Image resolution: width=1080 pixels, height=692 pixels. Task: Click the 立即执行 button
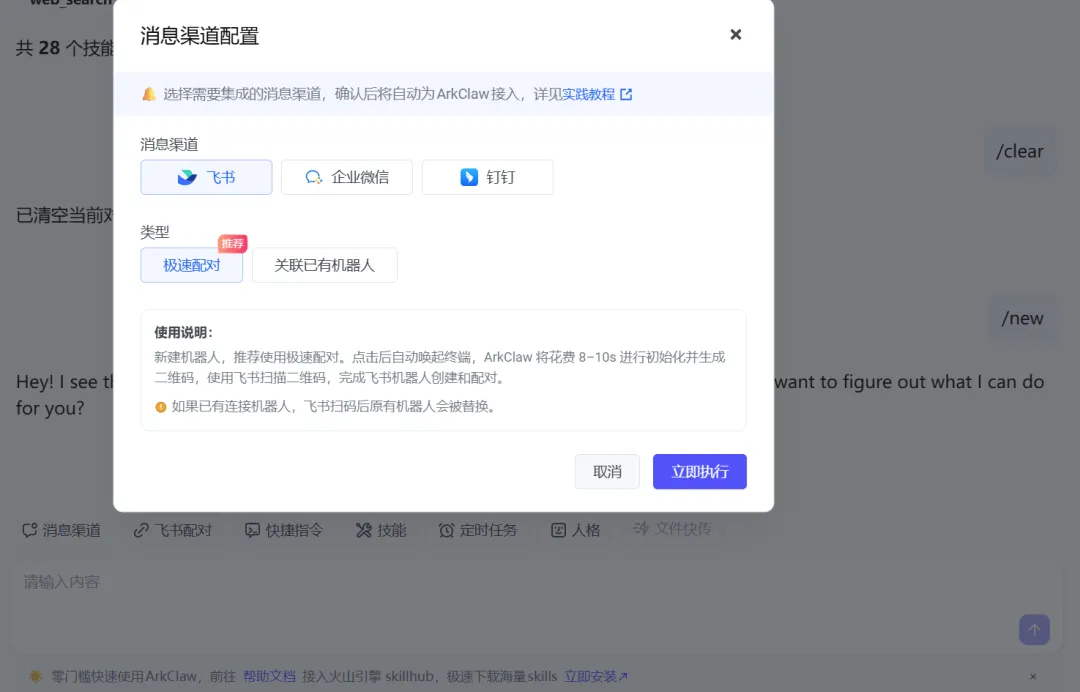pos(700,472)
